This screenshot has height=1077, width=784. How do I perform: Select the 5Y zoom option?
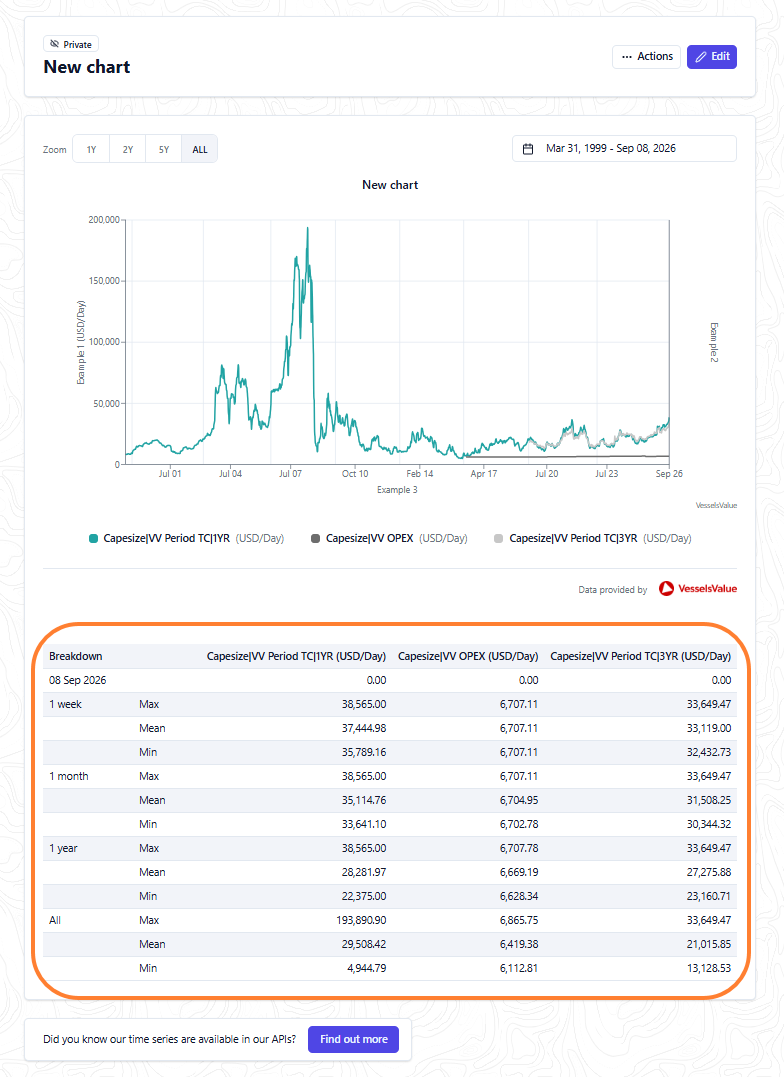coord(164,149)
